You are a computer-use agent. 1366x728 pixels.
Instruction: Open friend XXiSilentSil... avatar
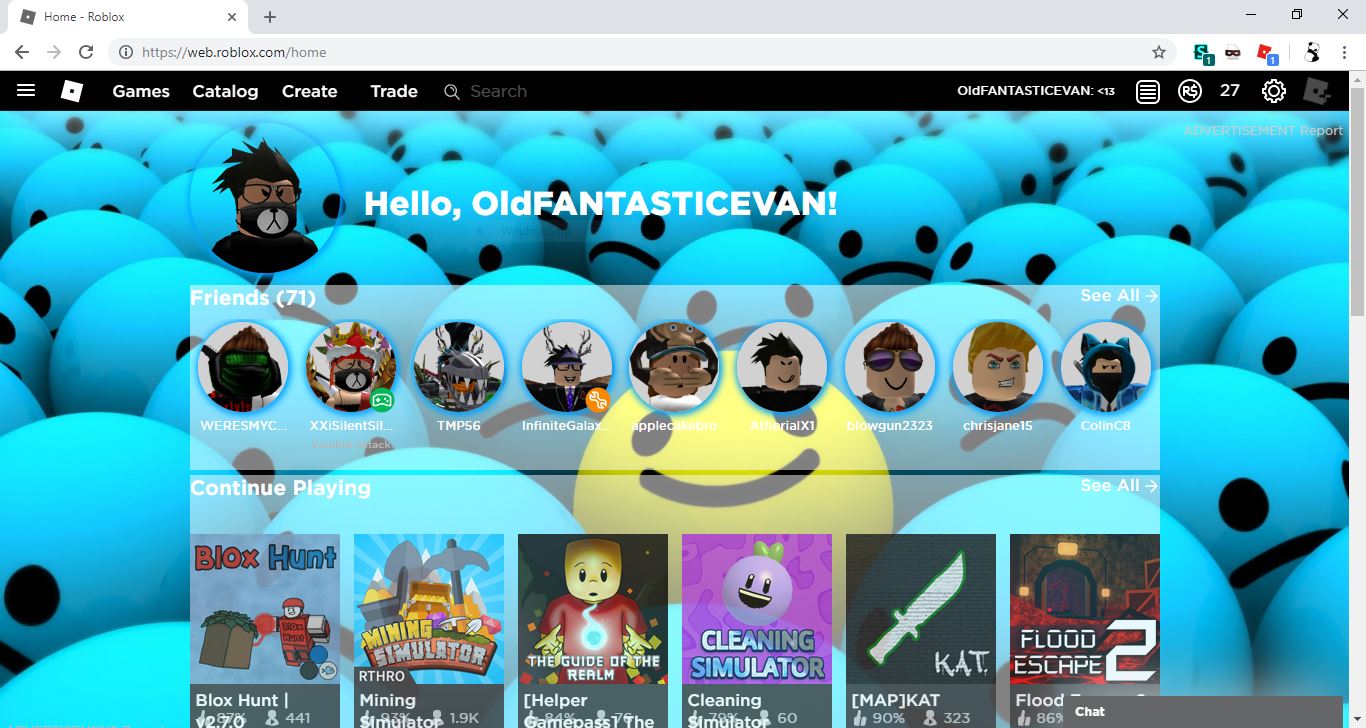click(351, 367)
